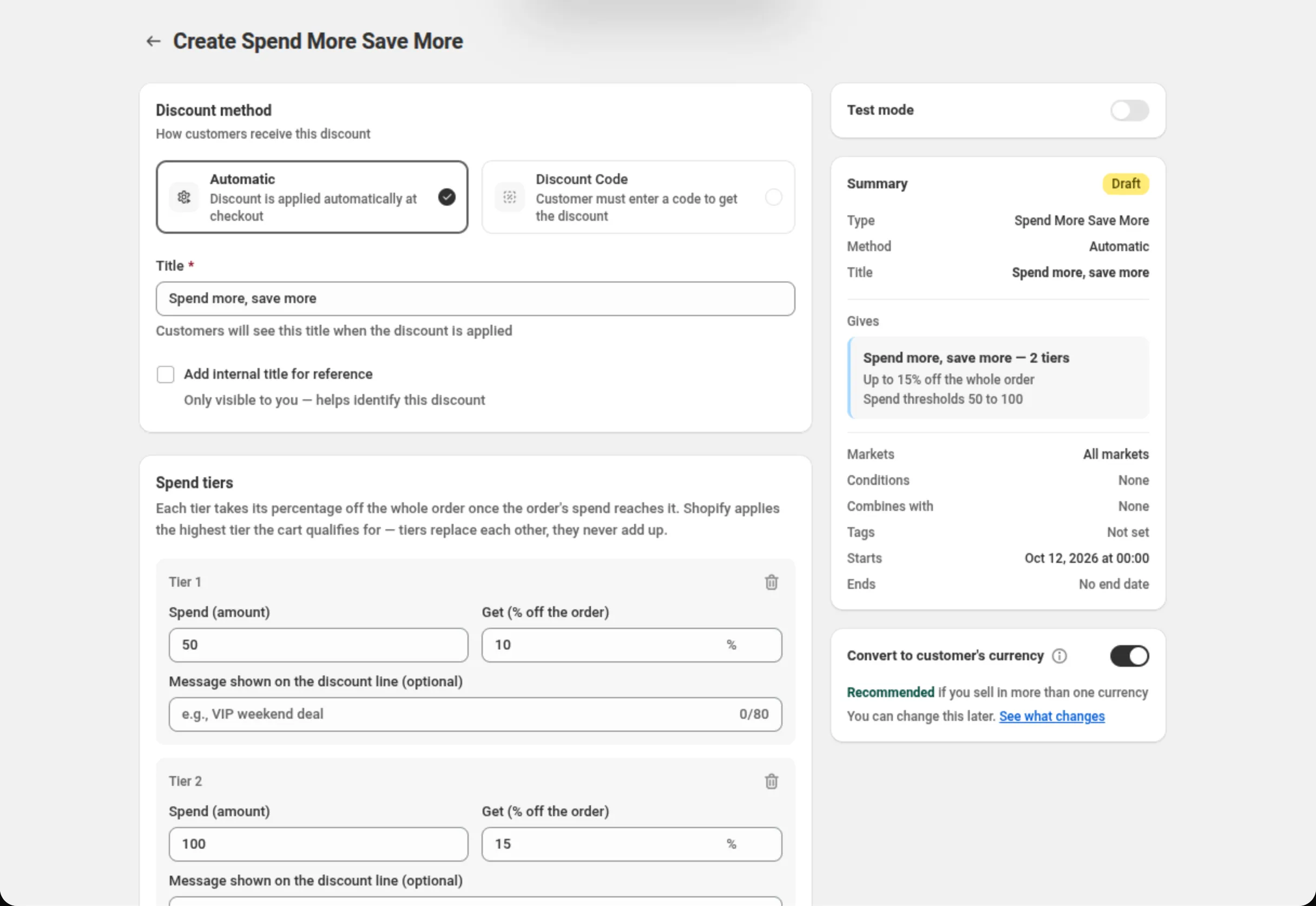Screen dimensions: 1316x906
Task: Click the Discount method heading
Action: 213,111
